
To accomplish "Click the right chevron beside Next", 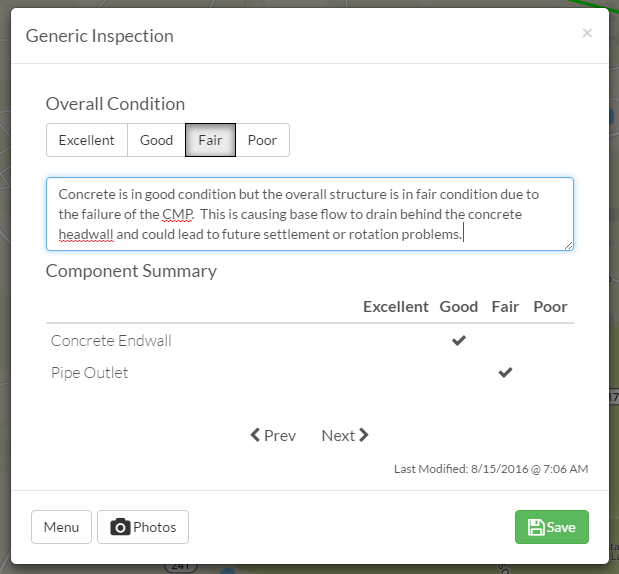I will pos(364,435).
